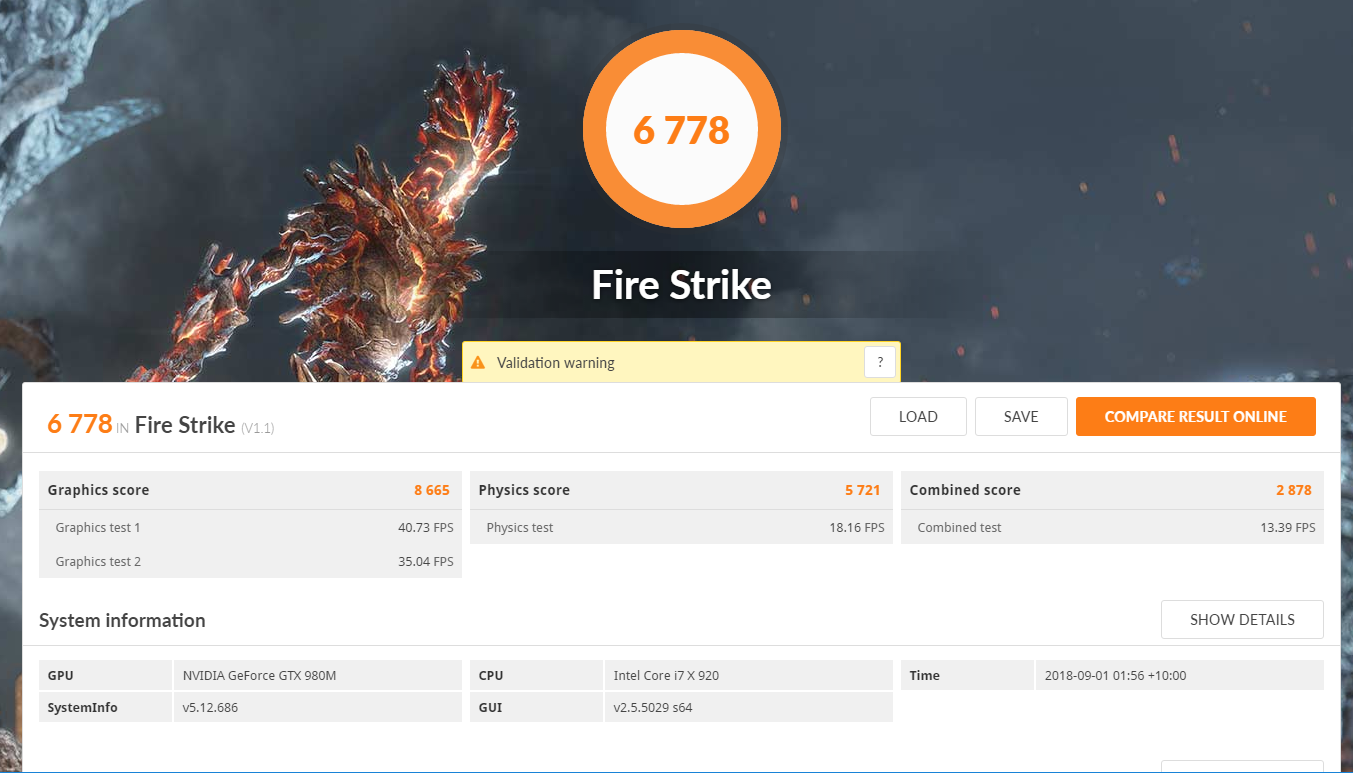Click the GPU label cell
The image size is (1353, 773).
[105, 675]
